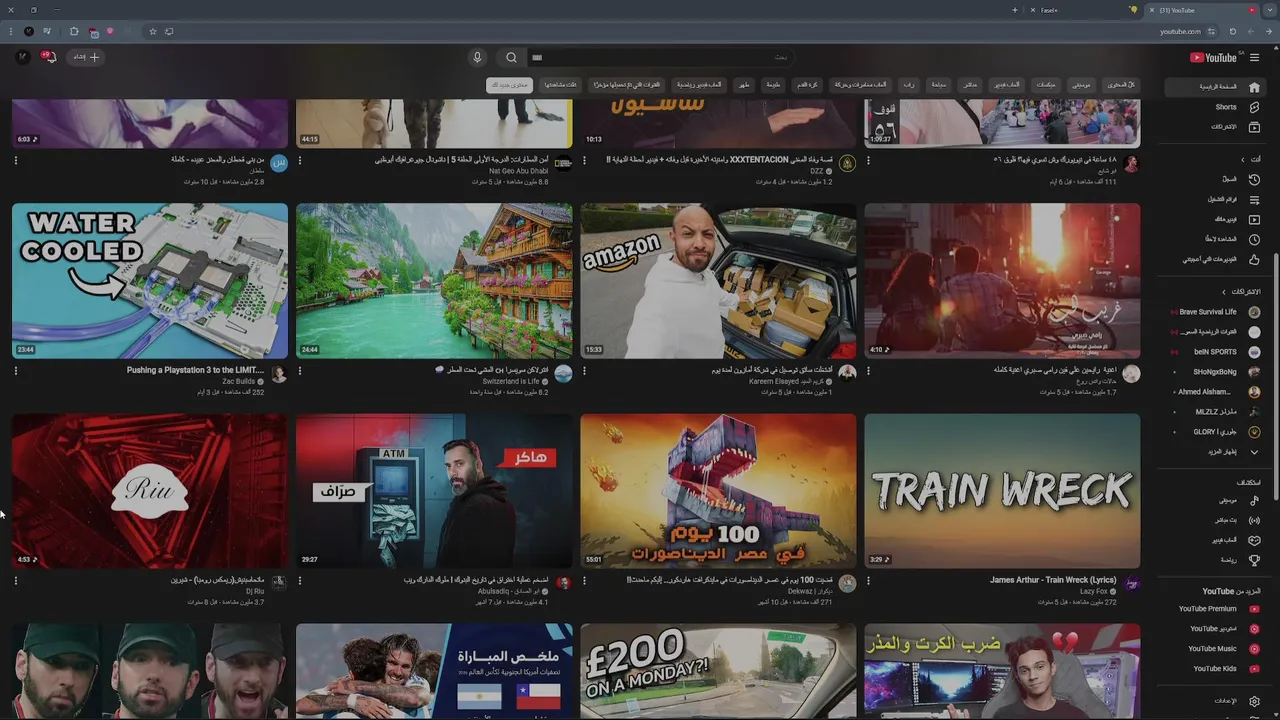Open the hamburger guide menu
Viewport: 1280px width, 720px height.
click(x=1254, y=57)
